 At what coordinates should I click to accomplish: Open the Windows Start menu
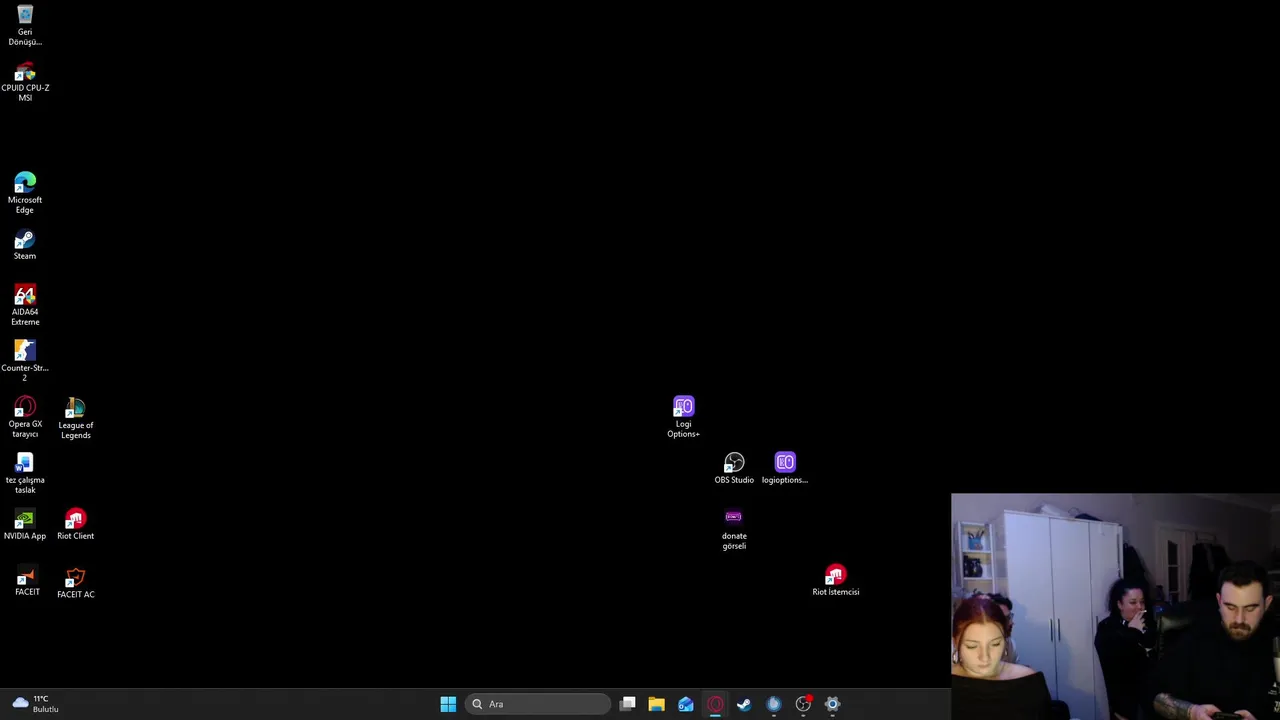point(448,704)
